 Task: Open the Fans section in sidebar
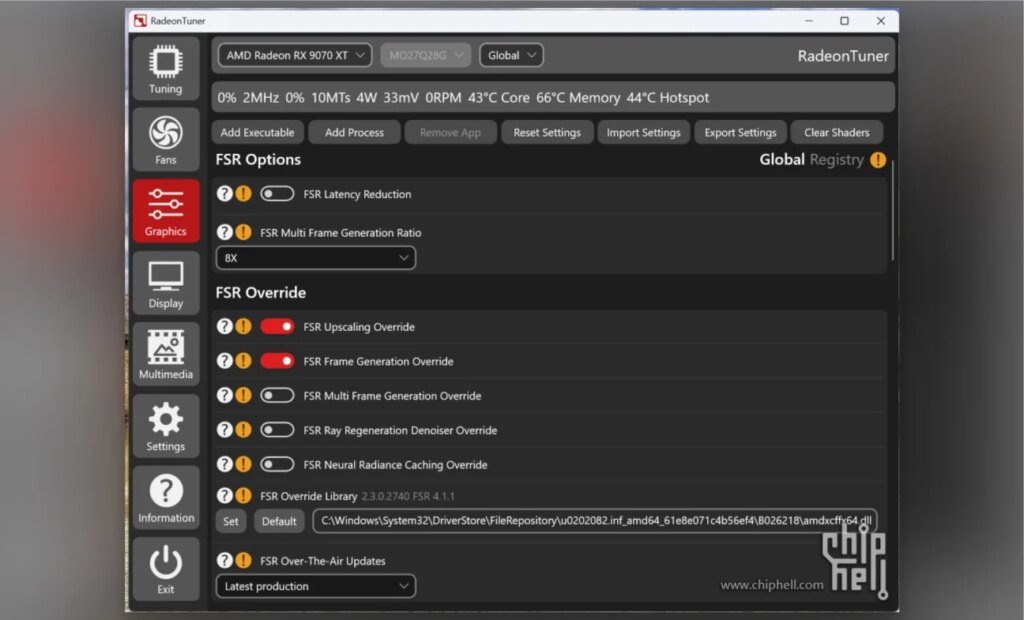165,140
